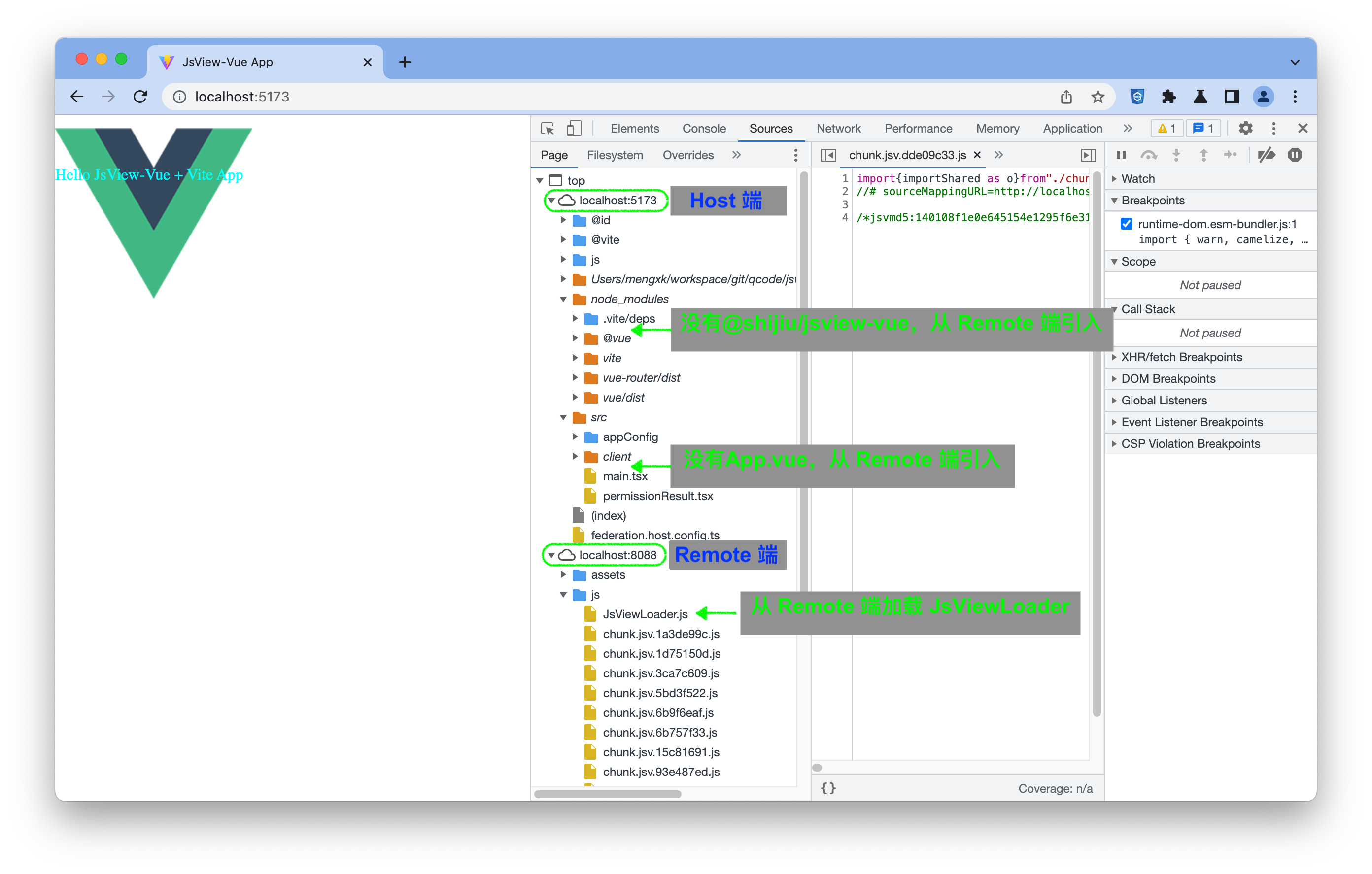Viewport: 1372px width, 874px height.
Task: Open the DevTools settings gear
Action: pyautogui.click(x=1245, y=129)
